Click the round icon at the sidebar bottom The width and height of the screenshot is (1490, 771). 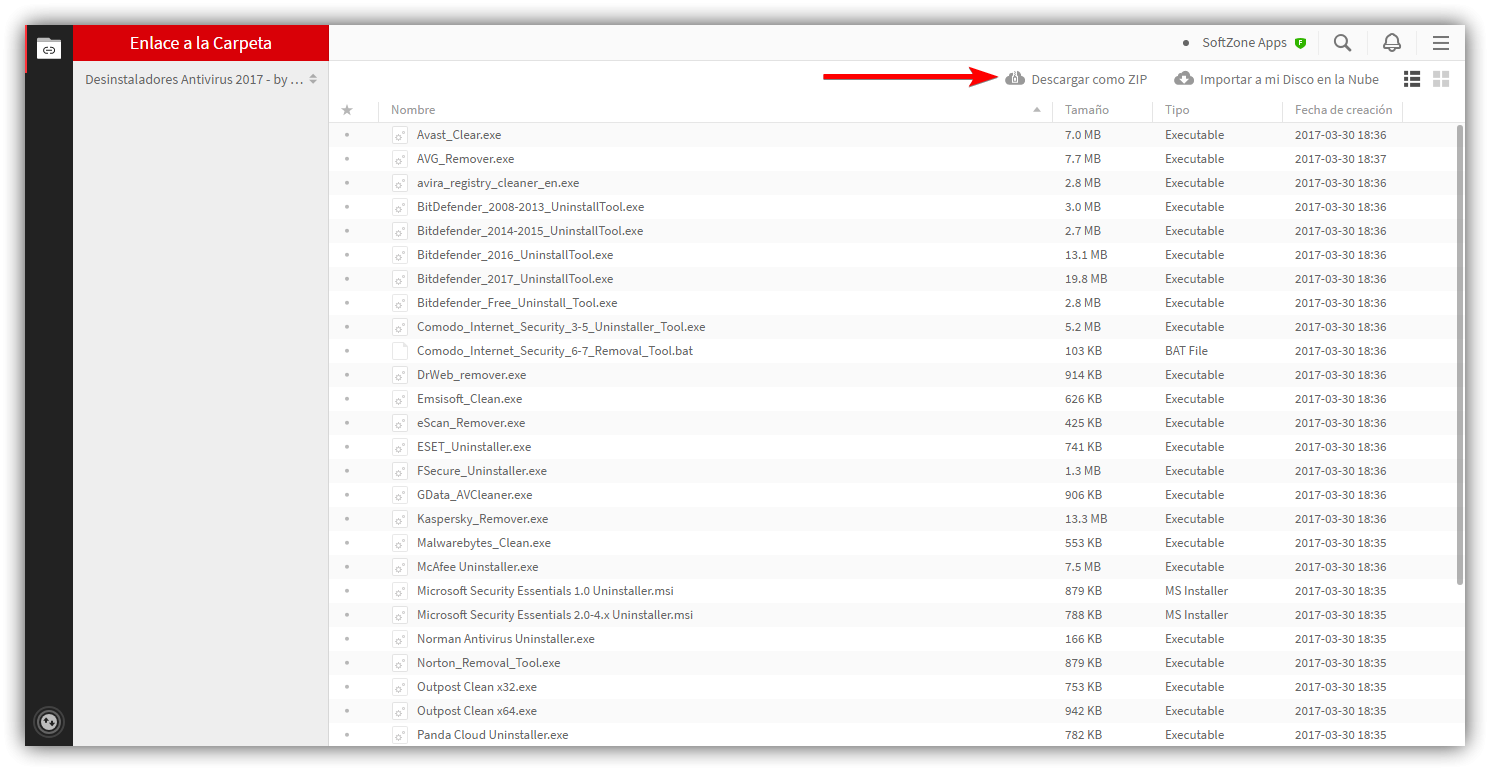click(49, 721)
